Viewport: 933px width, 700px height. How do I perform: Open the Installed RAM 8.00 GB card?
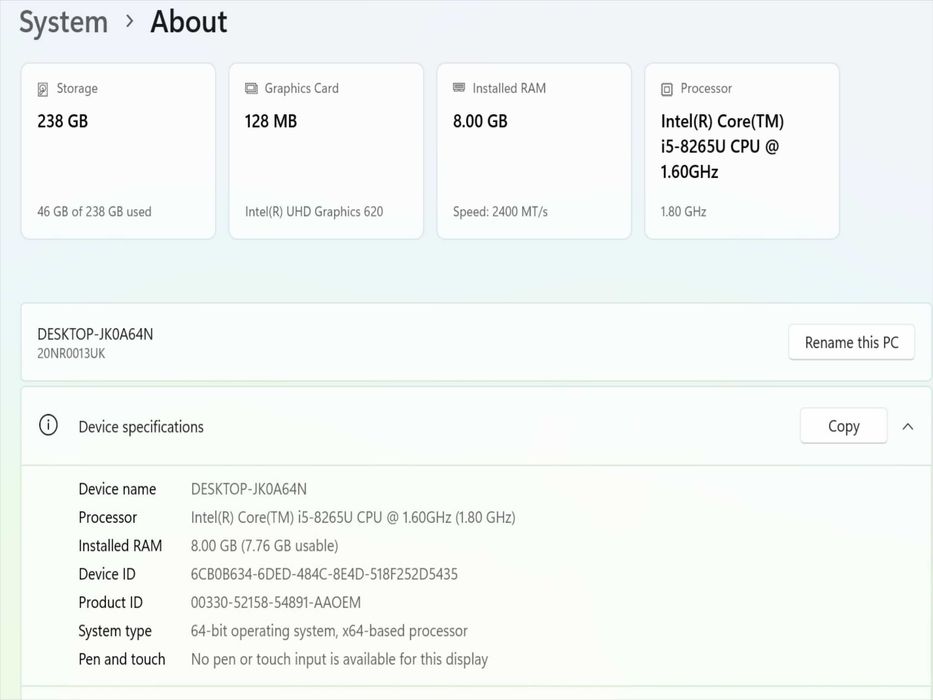534,151
